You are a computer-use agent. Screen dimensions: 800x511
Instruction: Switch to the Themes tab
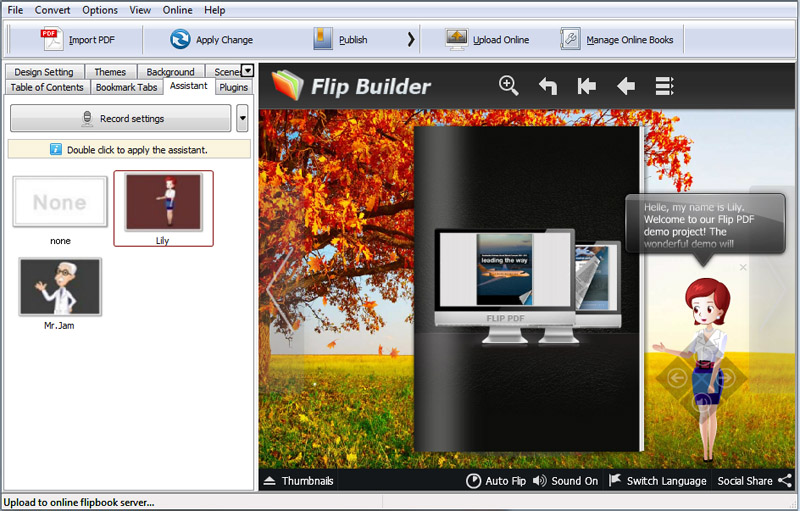tap(110, 72)
